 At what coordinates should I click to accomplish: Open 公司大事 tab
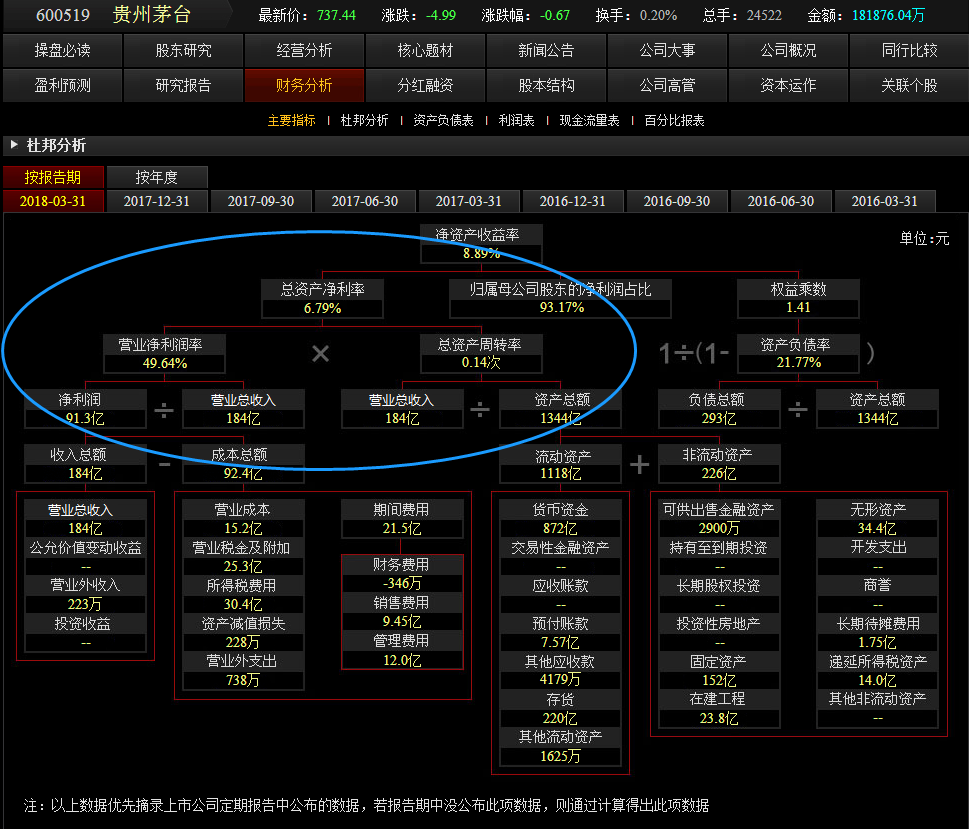[x=667, y=50]
